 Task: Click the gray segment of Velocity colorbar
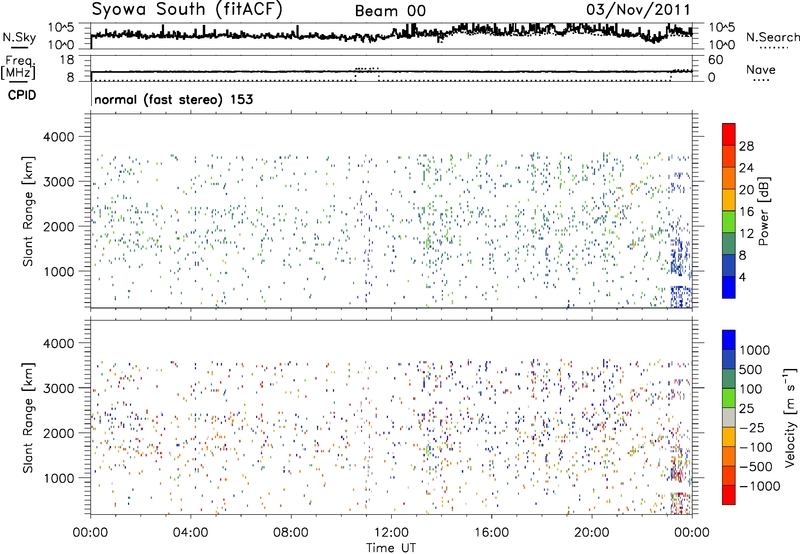729,418
